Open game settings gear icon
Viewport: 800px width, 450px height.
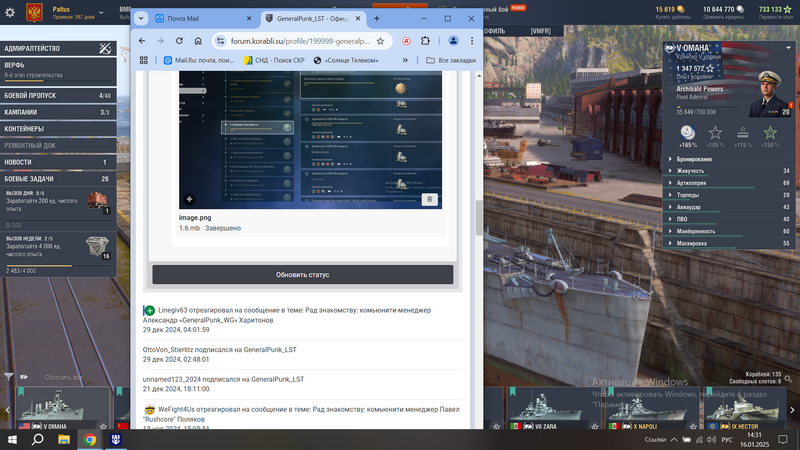10,12
